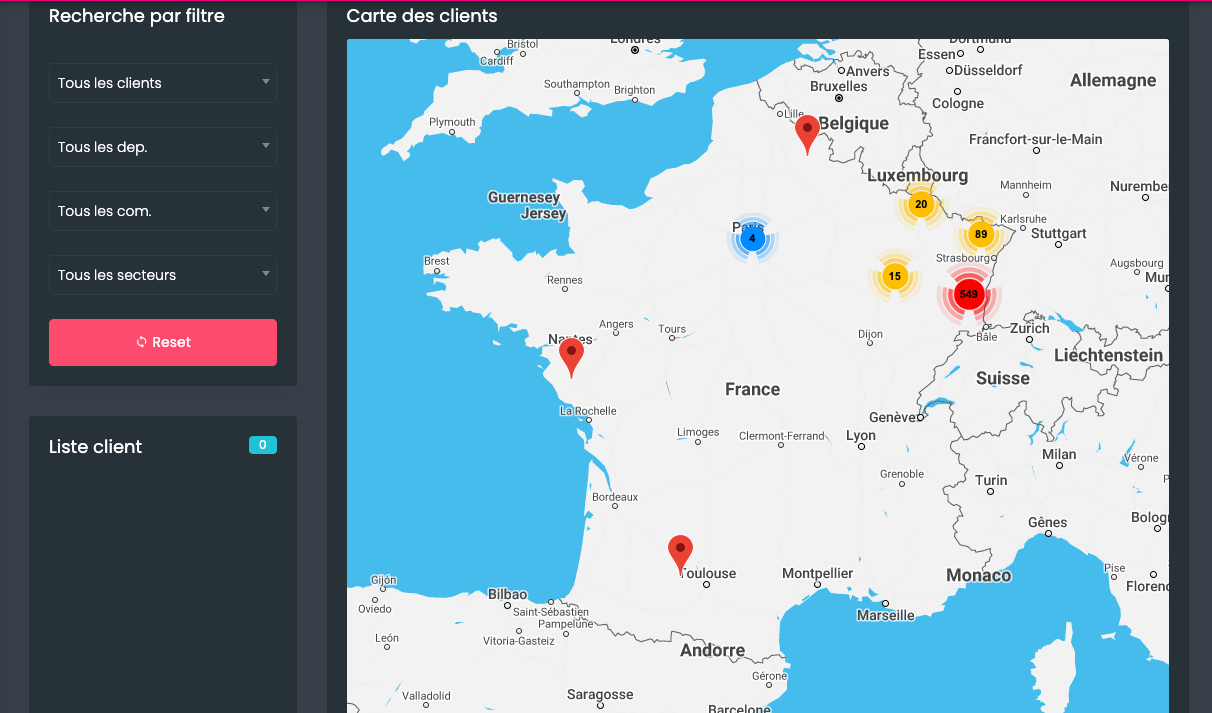This screenshot has width=1212, height=713.
Task: Click the 'Zurich' city label
Action: 1030,328
